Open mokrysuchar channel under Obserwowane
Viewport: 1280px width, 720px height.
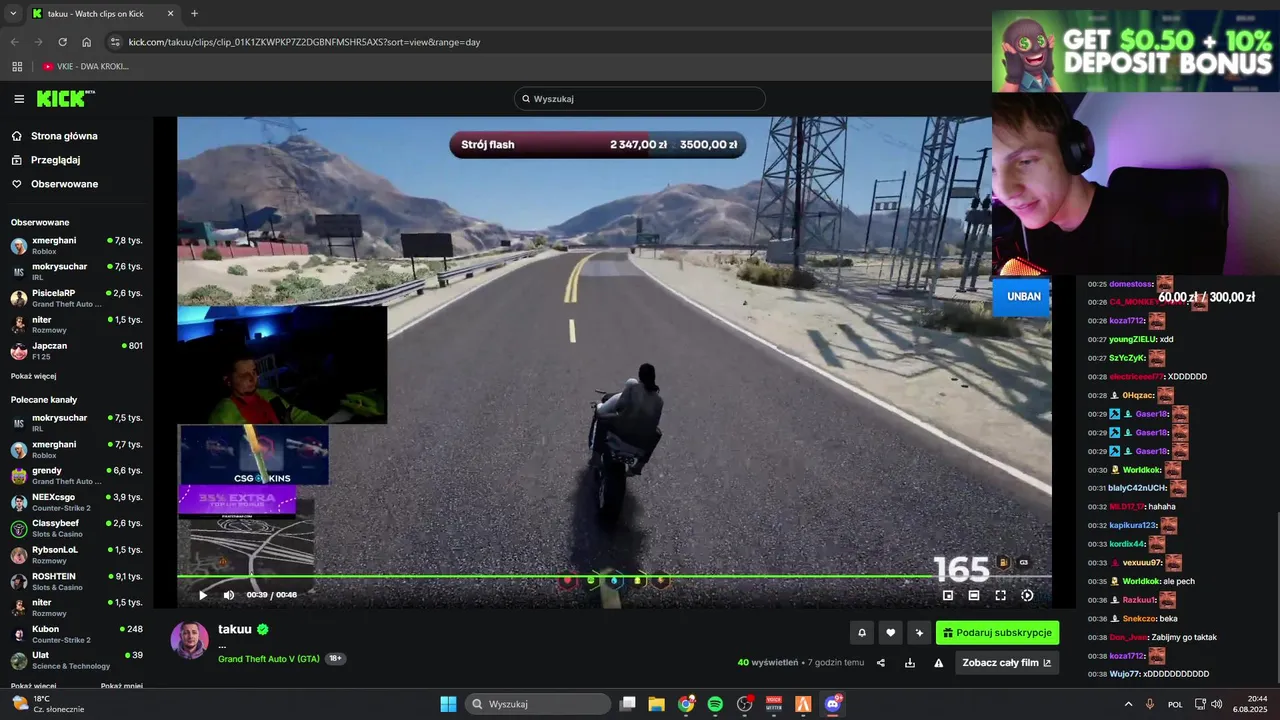point(76,272)
